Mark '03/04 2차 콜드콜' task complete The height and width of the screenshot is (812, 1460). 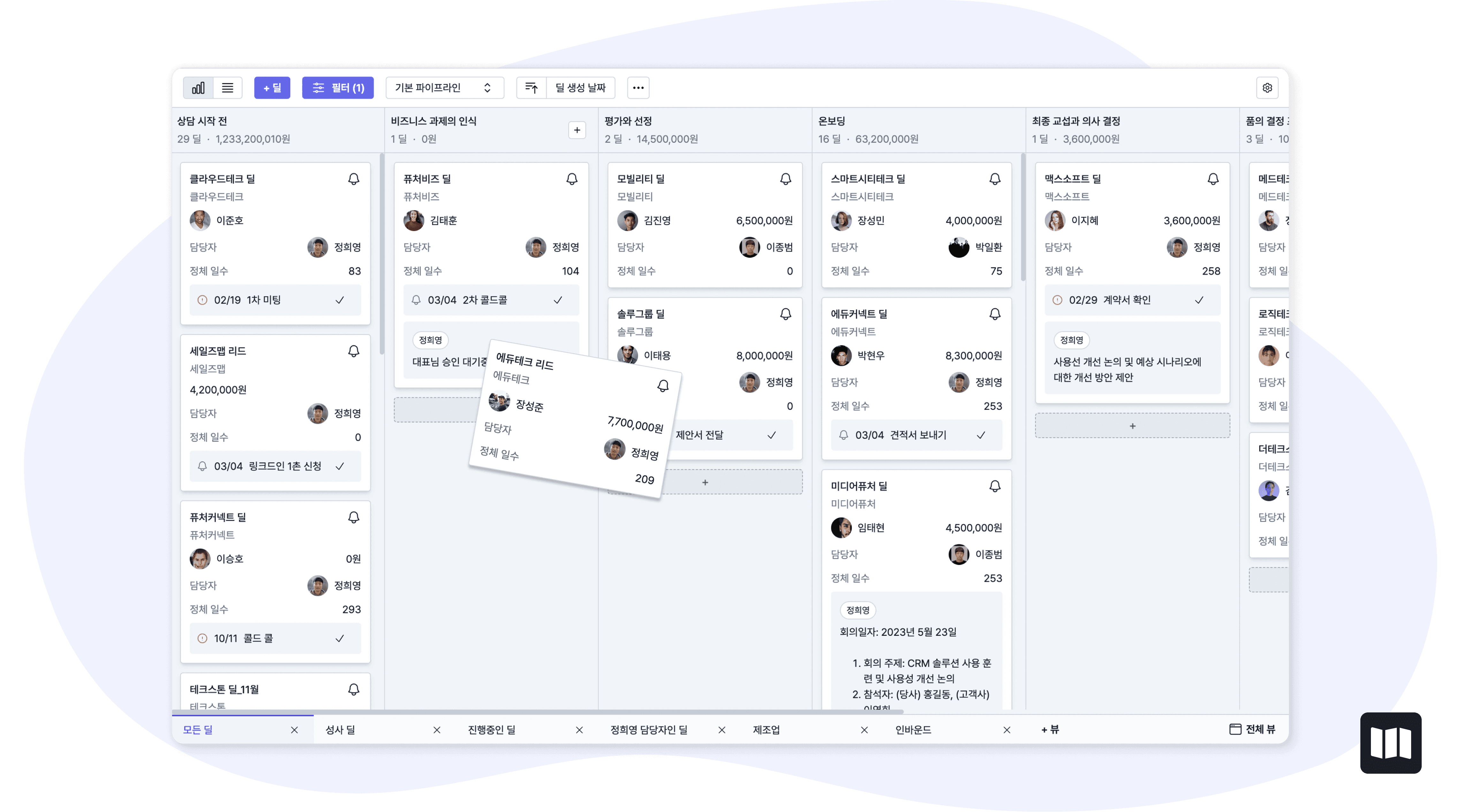click(x=558, y=300)
